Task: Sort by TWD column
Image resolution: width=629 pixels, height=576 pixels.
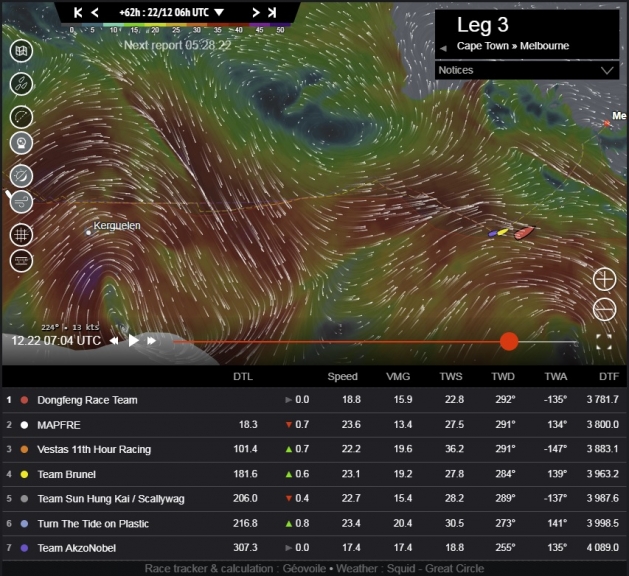Action: (x=503, y=377)
